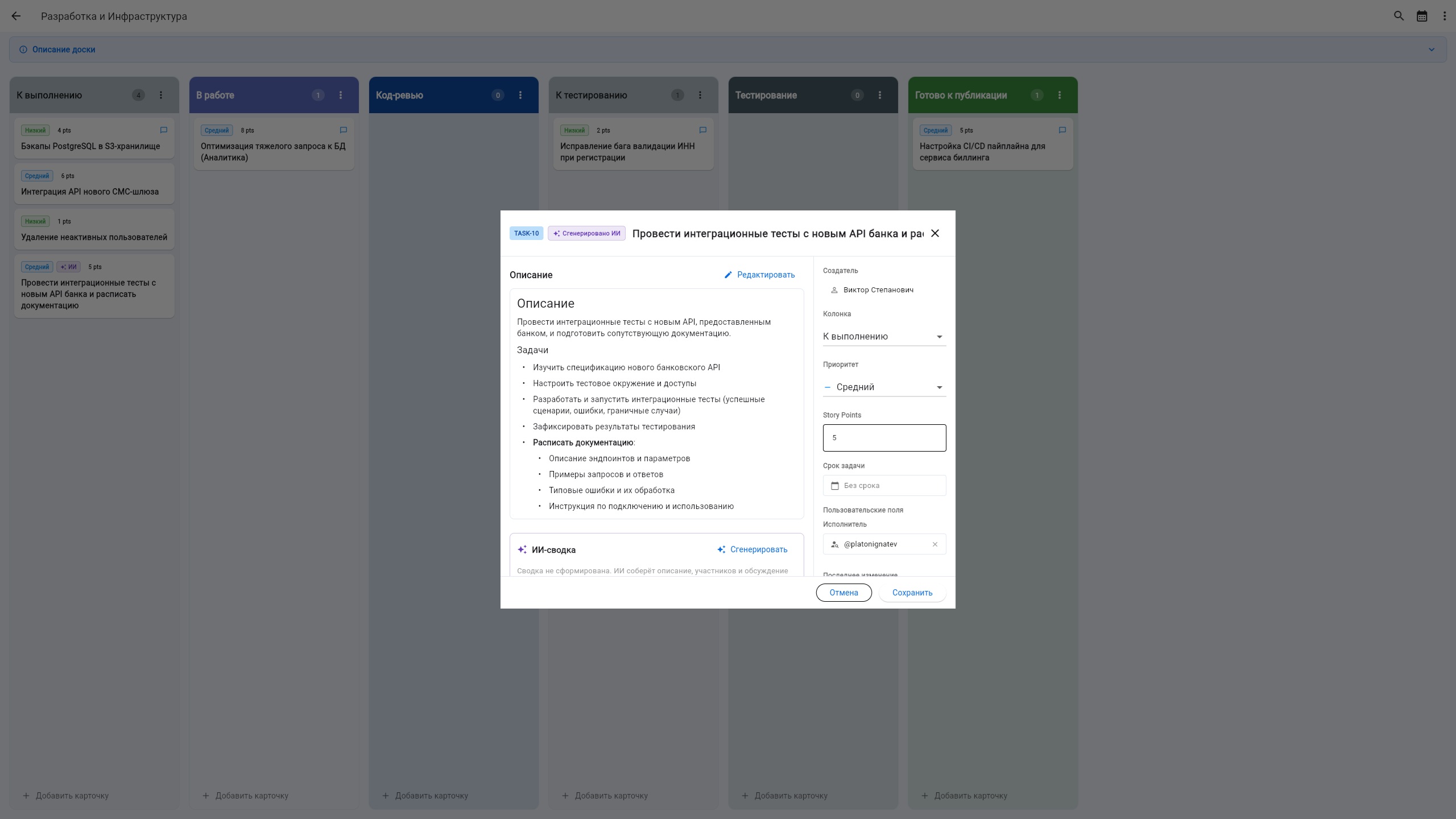Open the 'В работе' column options menu
Viewport: 1456px width, 819px height.
click(x=341, y=95)
